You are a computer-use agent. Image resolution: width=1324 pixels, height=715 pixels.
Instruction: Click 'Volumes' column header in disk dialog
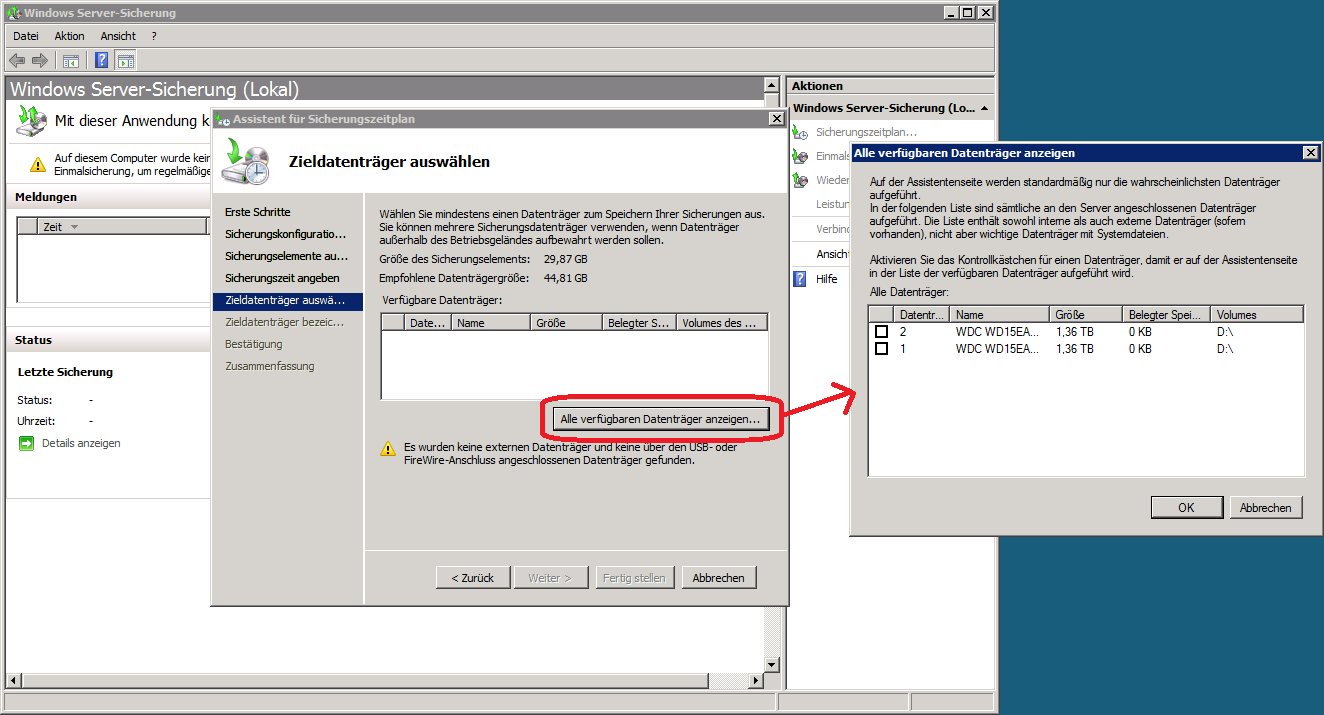1257,314
